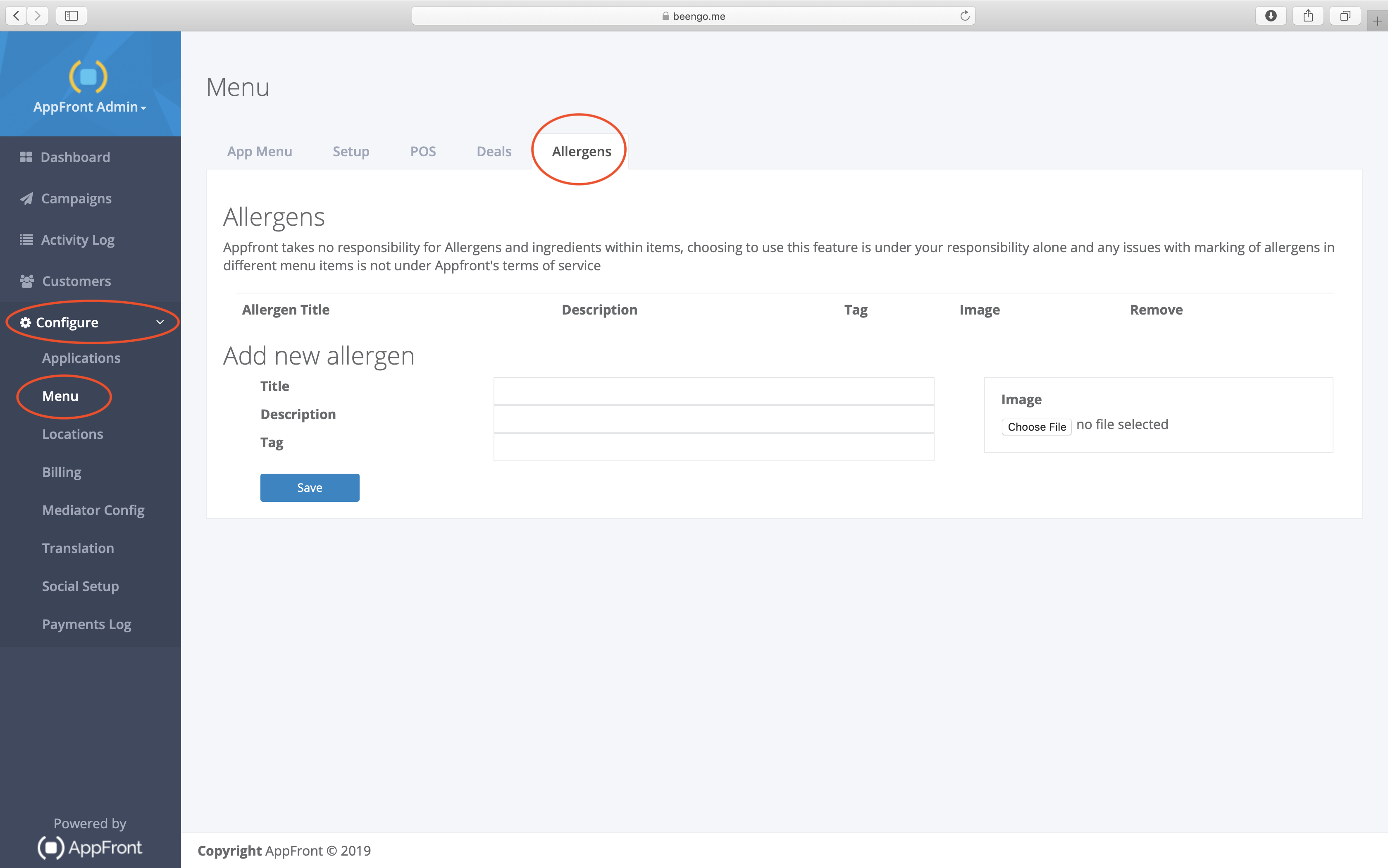The image size is (1388, 868).
Task: Open Translation under Configure
Action: click(x=77, y=548)
